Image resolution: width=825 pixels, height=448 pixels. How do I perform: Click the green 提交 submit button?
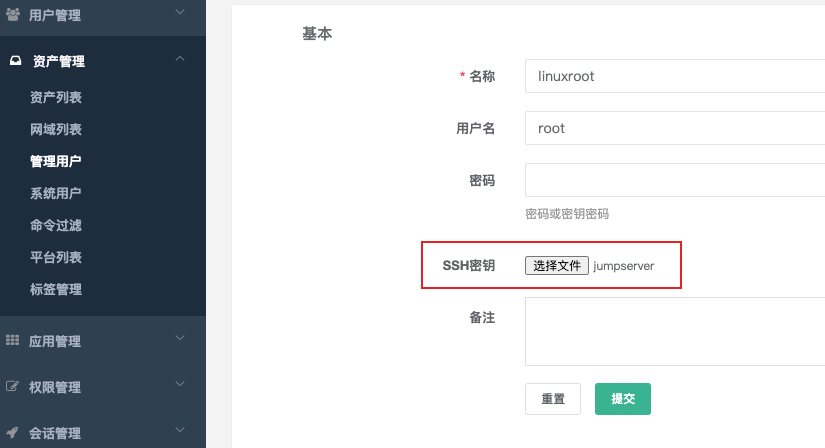[x=623, y=399]
